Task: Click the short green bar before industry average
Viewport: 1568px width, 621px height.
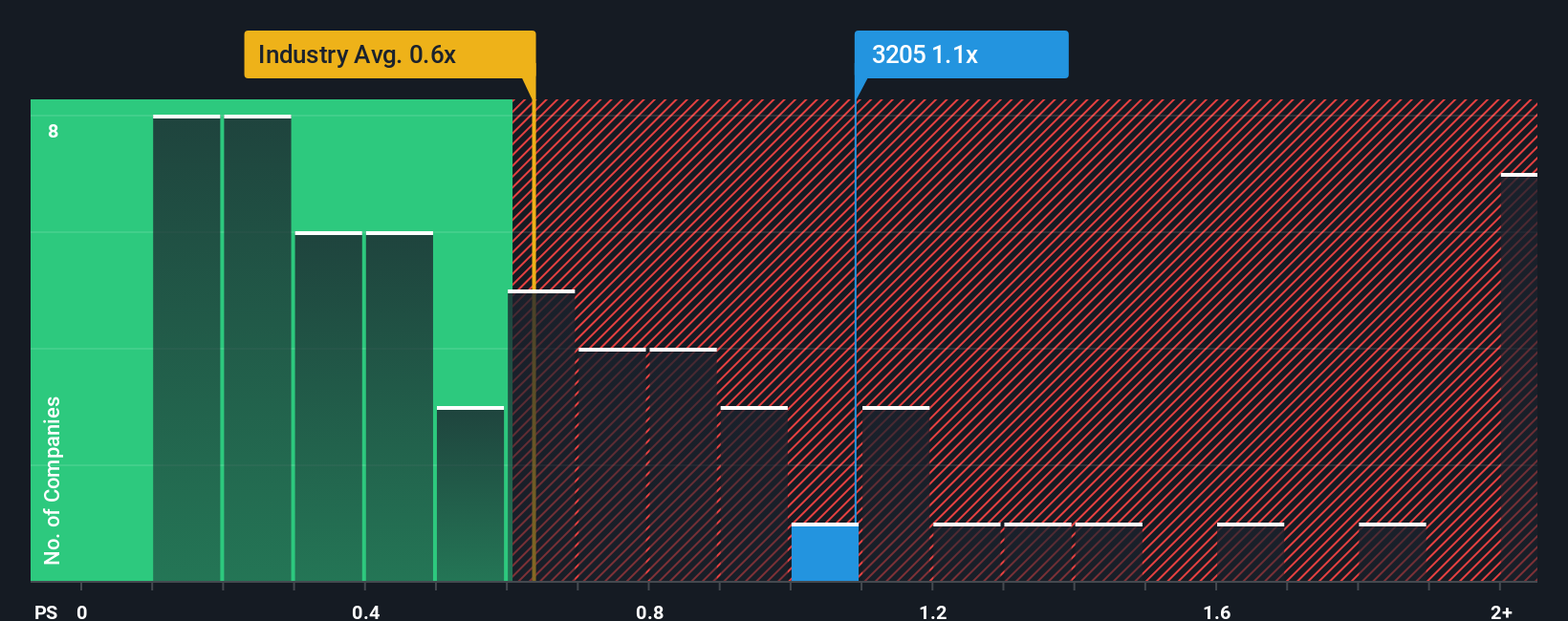Action: (470, 494)
